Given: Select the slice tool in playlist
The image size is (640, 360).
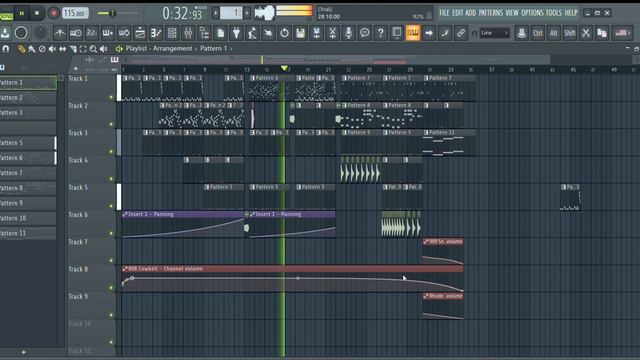Looking at the screenshot, I should pyautogui.click(x=73, y=49).
